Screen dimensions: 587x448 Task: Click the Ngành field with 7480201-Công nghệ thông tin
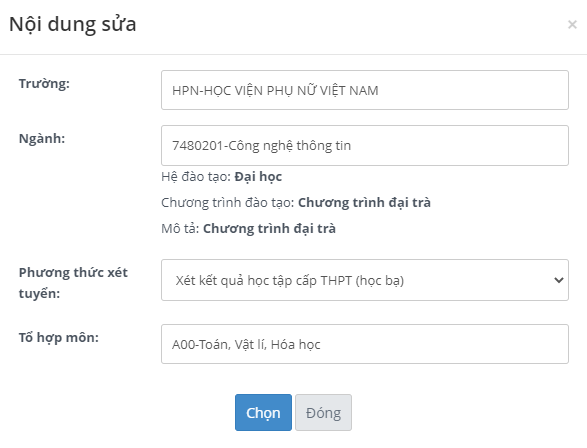click(365, 146)
